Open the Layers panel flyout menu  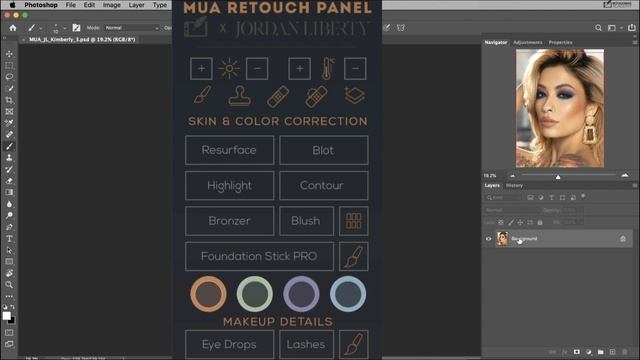(635, 185)
